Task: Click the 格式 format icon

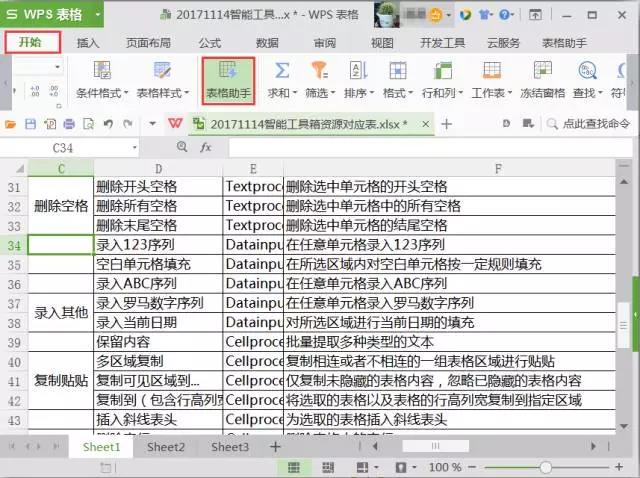Action: point(398,70)
